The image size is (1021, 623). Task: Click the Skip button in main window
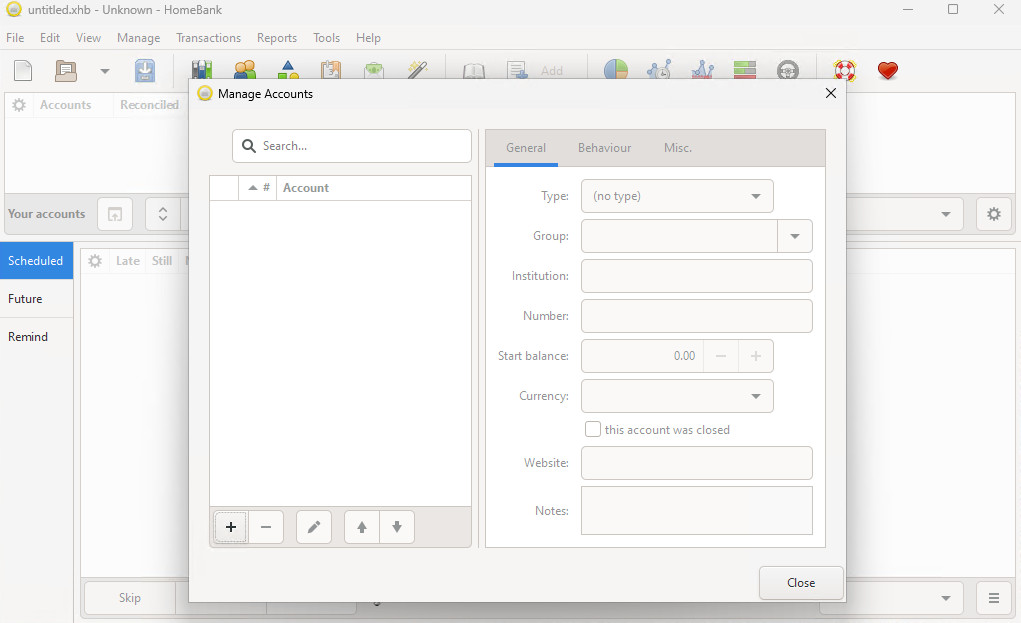click(130, 598)
